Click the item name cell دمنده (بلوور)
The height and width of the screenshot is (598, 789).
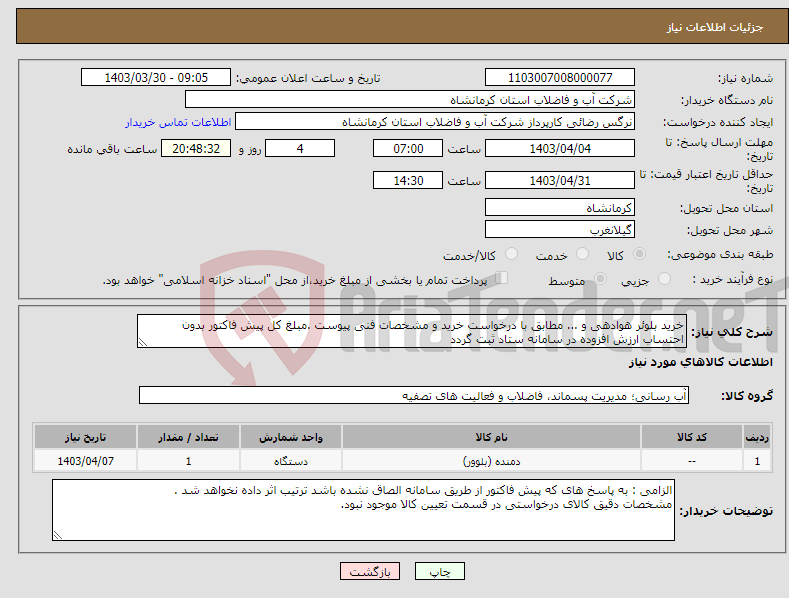[x=491, y=461]
